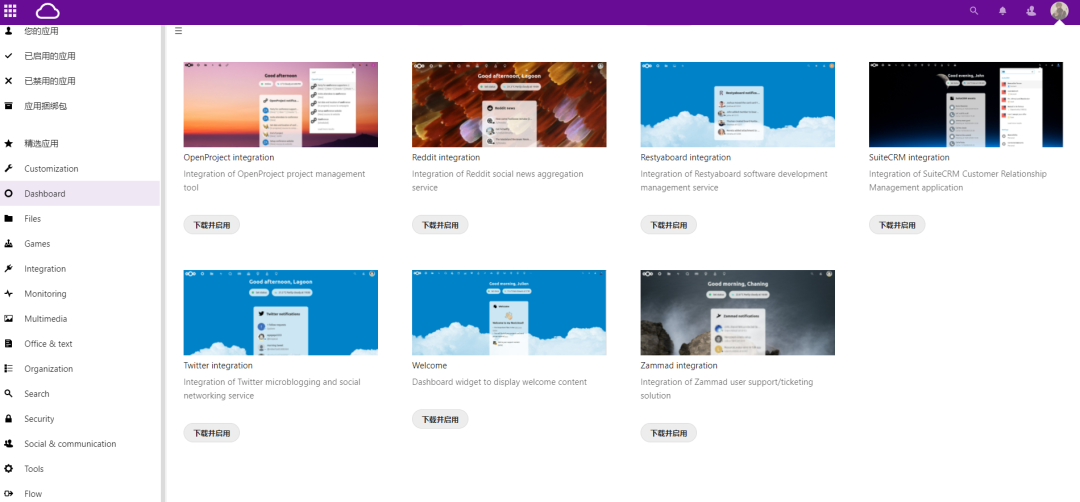Click the circle icon beside Dashboard

[8, 194]
